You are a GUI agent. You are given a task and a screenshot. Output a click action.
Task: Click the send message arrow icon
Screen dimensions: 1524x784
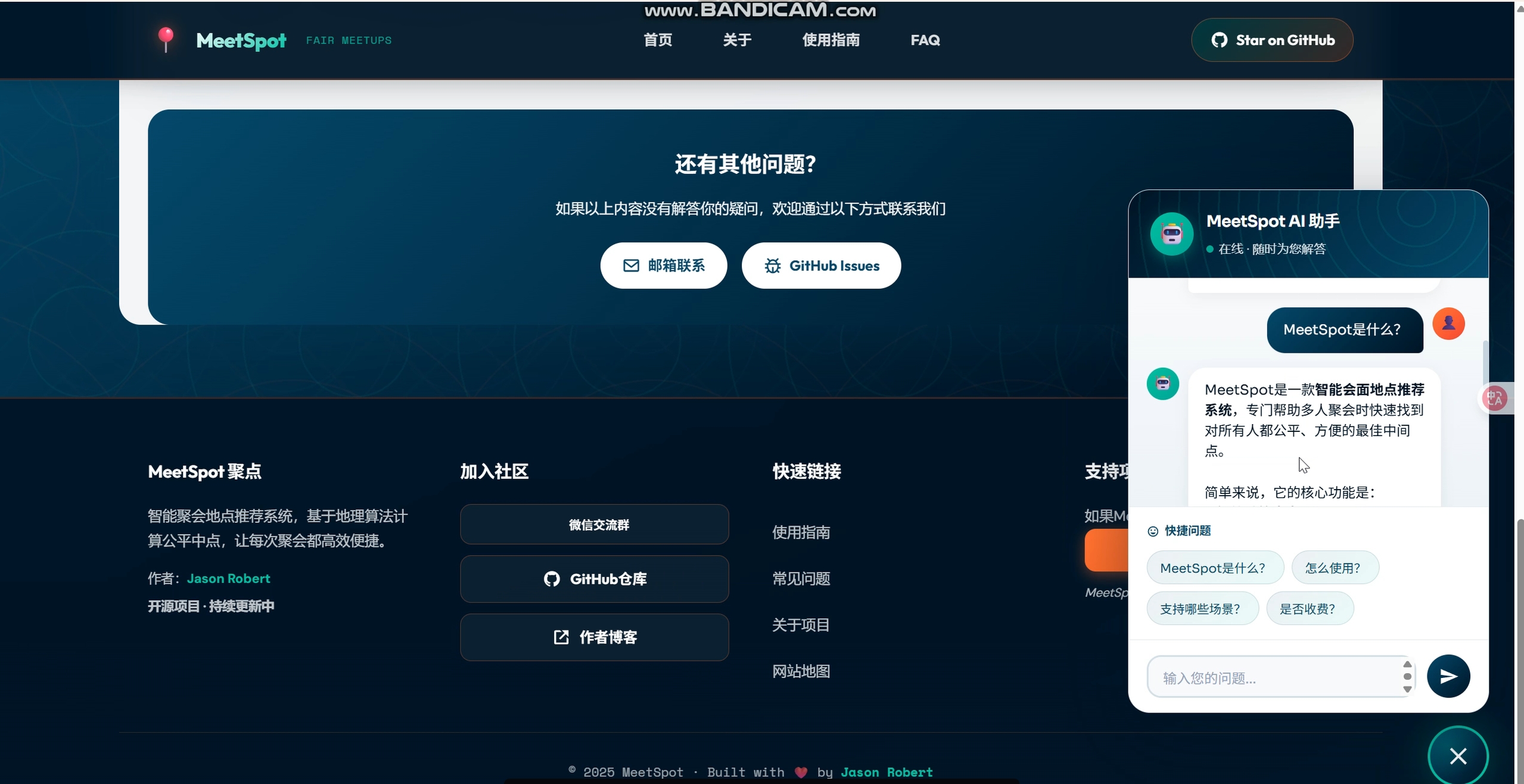1448,676
